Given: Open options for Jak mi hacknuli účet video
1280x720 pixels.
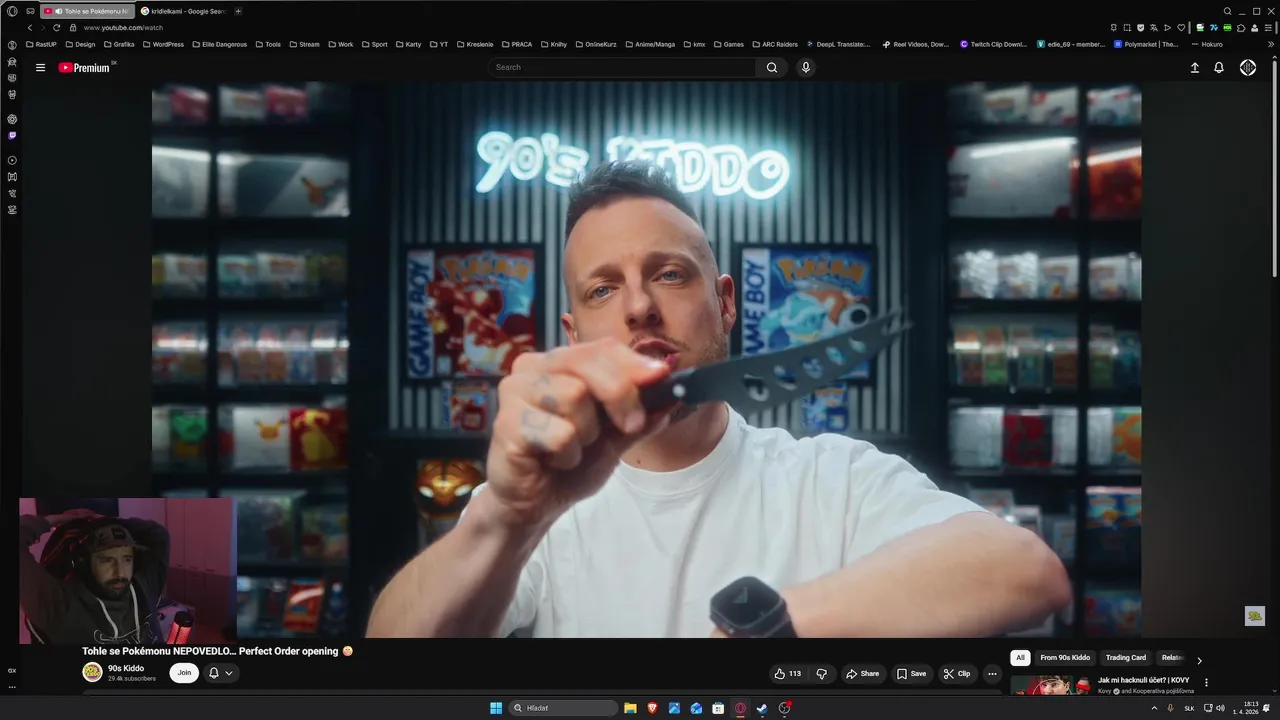Looking at the screenshot, I should (x=1206, y=683).
